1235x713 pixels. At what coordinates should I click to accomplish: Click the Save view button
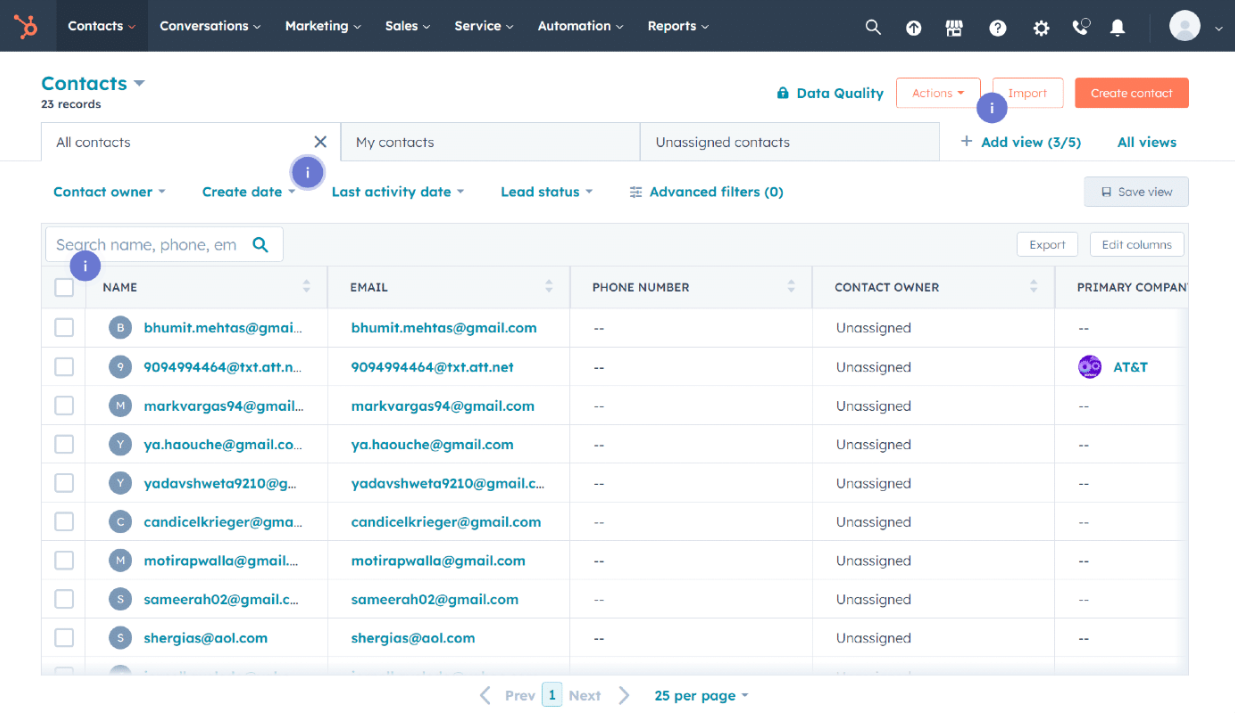pyautogui.click(x=1136, y=192)
